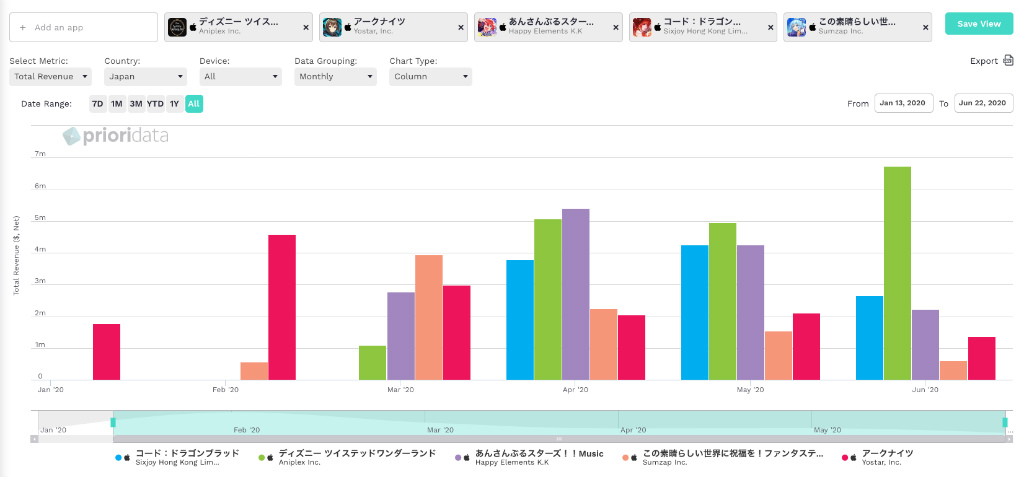The height and width of the screenshot is (477, 1024).
Task: Toggle blue コード：ドラゴンブラッド legend series
Action: pyautogui.click(x=177, y=457)
